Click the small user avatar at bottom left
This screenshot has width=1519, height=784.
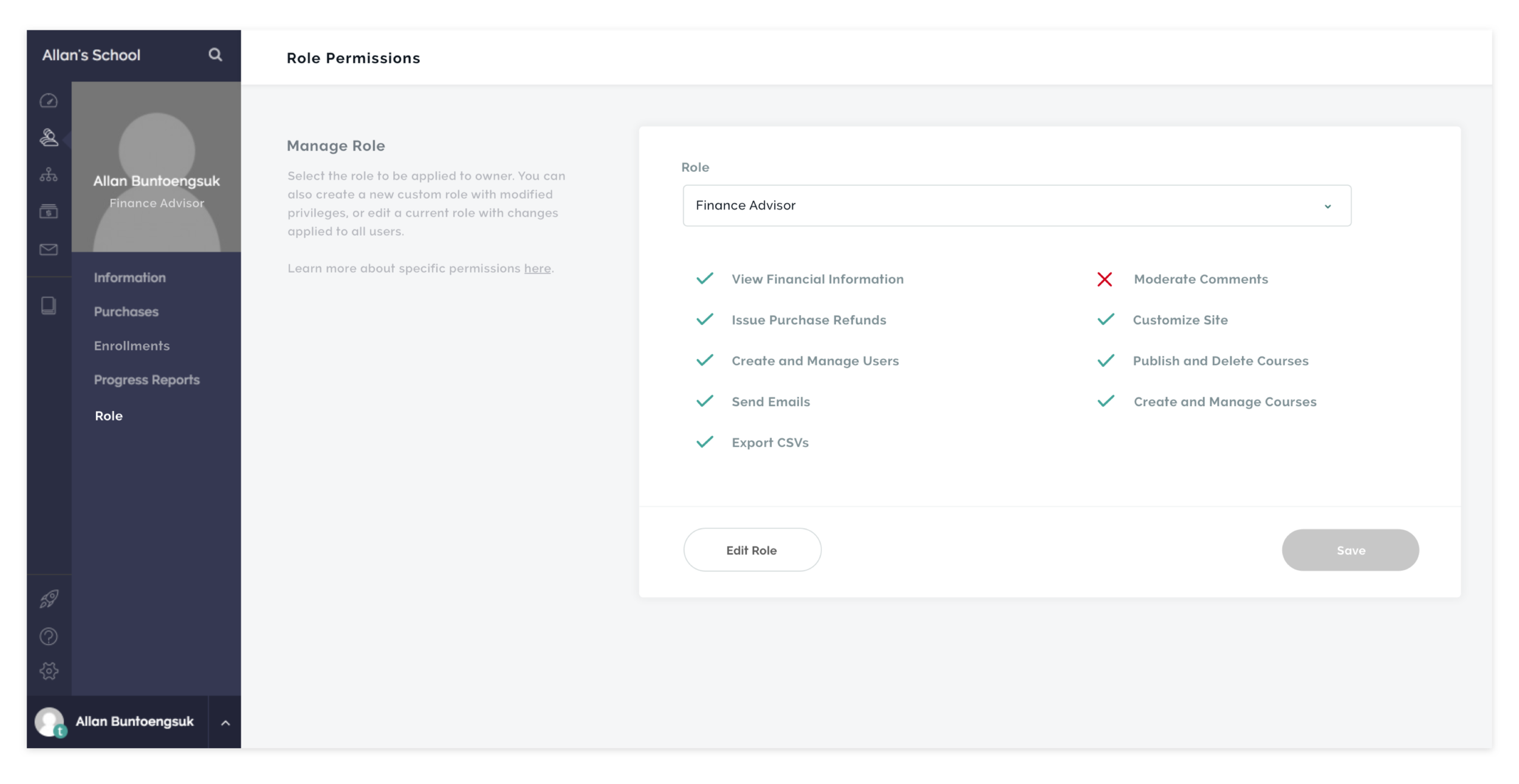click(50, 722)
